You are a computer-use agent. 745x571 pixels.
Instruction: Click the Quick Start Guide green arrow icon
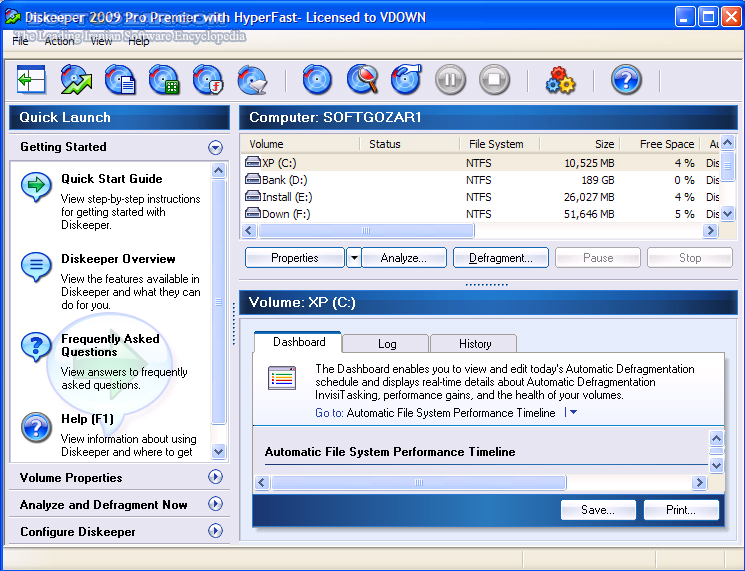(36, 186)
